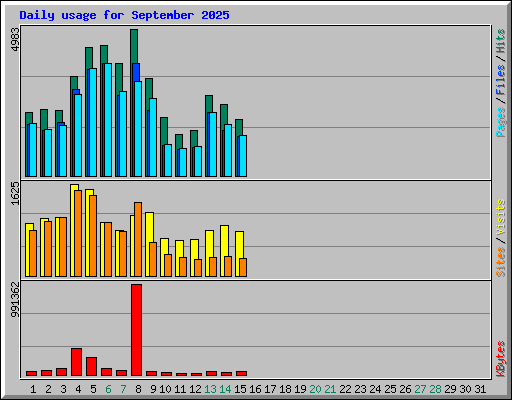Click the orange Sites bar for day 8
The image size is (512, 400).
tap(138, 239)
